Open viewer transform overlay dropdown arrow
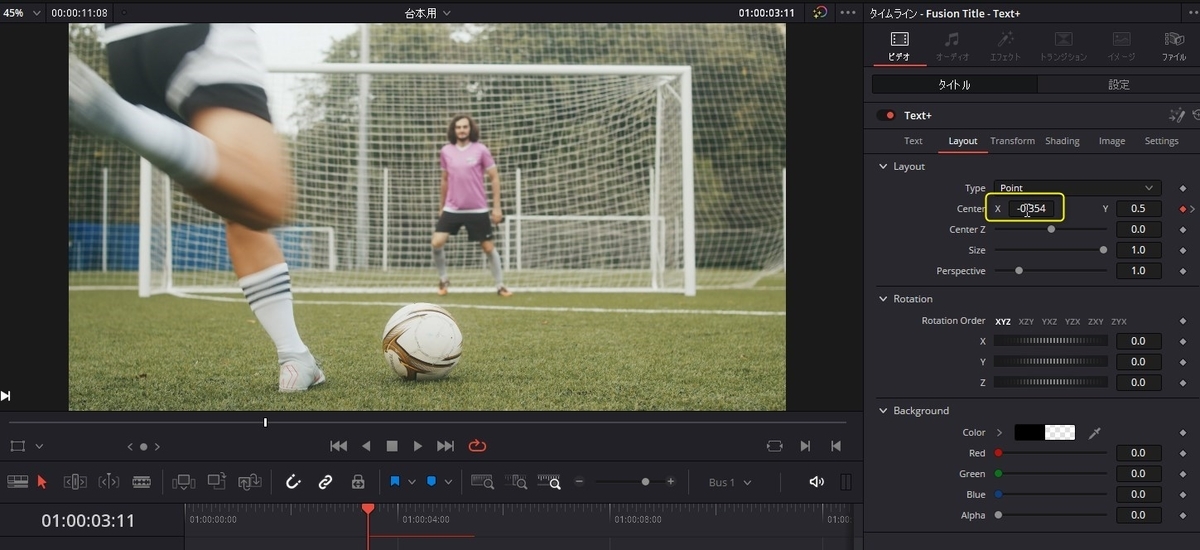This screenshot has height=550, width=1200. click(39, 446)
